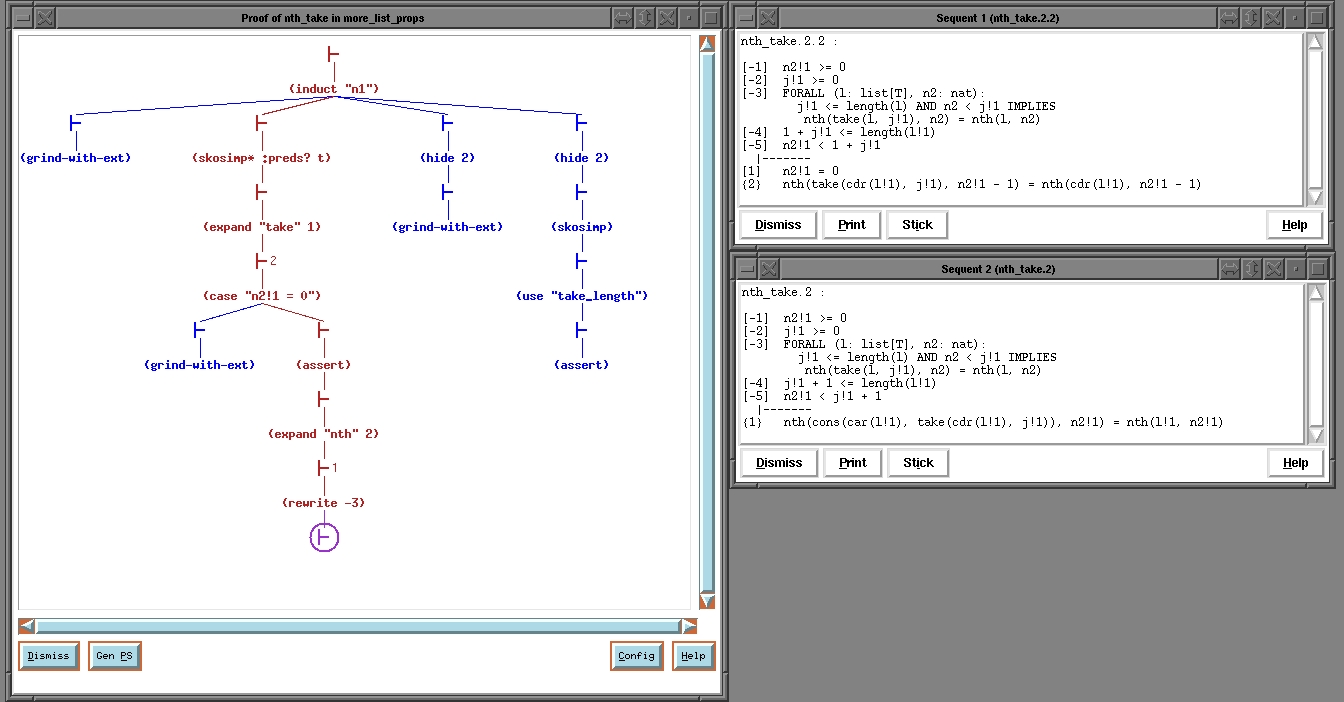Select the turnstile above skosimp* :preds? t
1344x702 pixels.
pos(260,123)
